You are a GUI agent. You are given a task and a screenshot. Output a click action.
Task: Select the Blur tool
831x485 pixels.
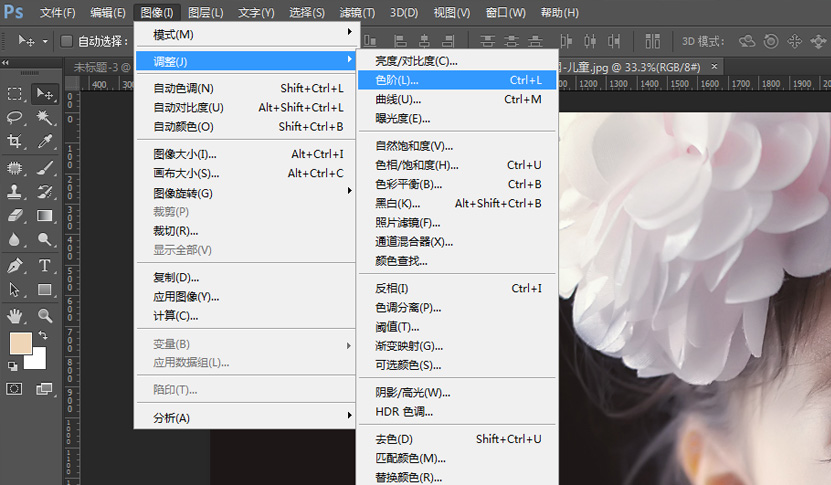[x=14, y=240]
